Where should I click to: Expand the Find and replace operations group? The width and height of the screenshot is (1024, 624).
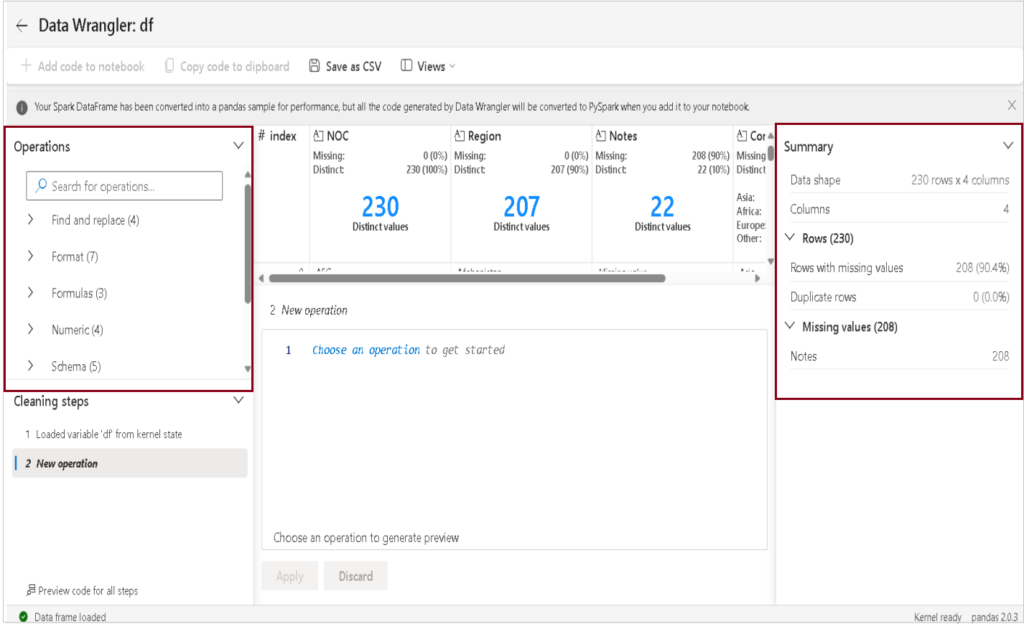(31, 220)
